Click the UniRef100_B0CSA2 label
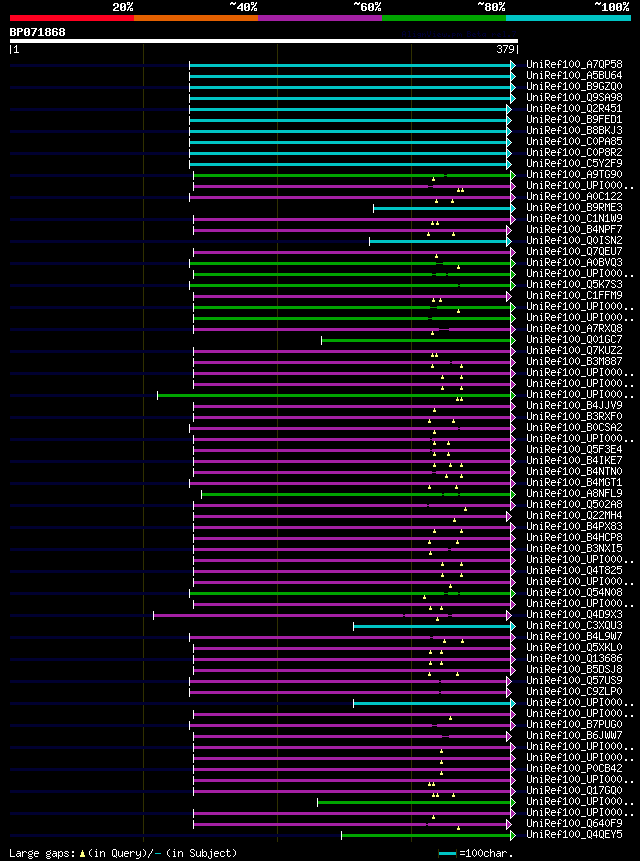This screenshot has height=861, width=640. coord(574,427)
